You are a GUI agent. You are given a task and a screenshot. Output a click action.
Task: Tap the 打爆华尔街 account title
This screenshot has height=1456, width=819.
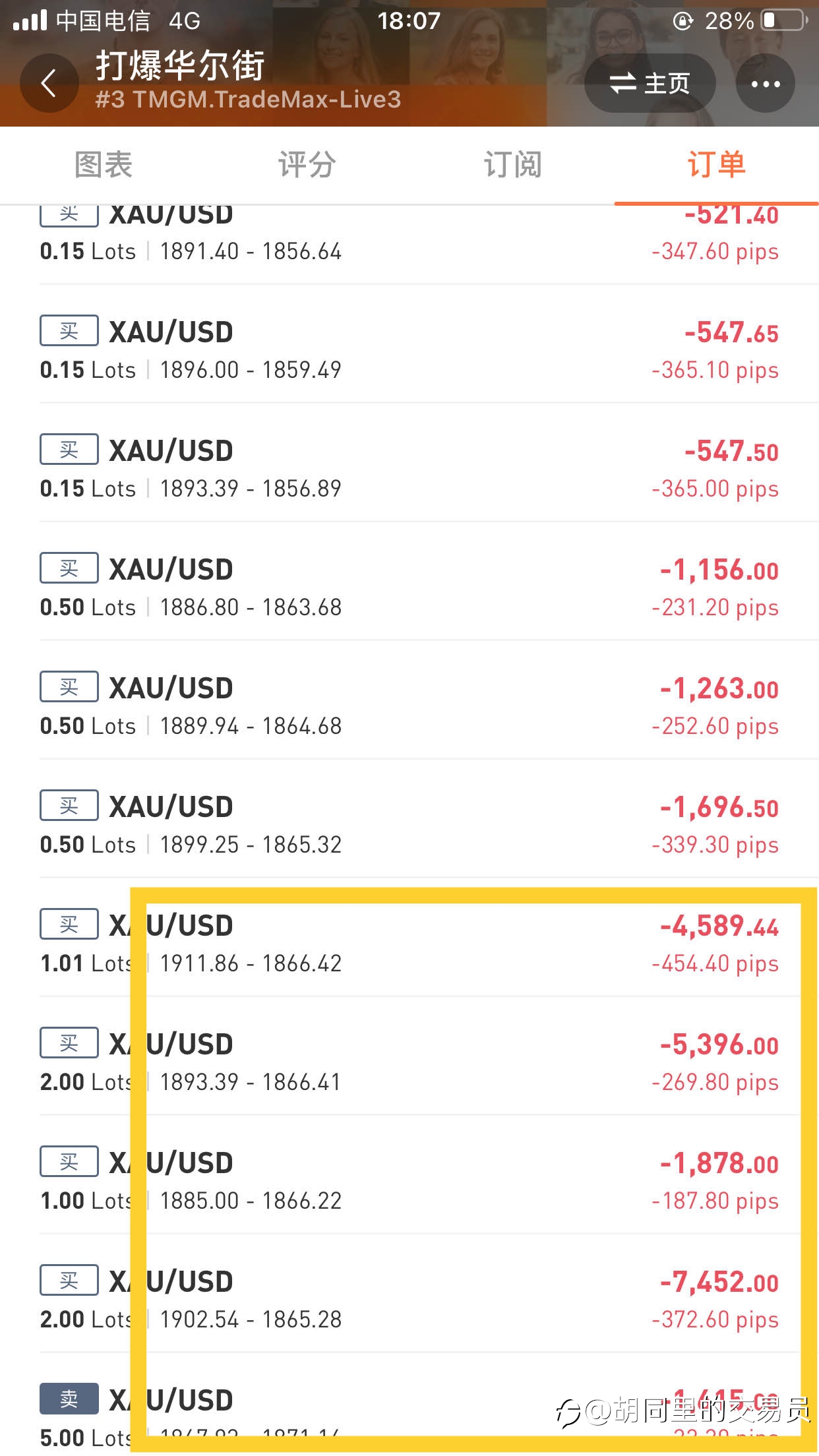[180, 65]
